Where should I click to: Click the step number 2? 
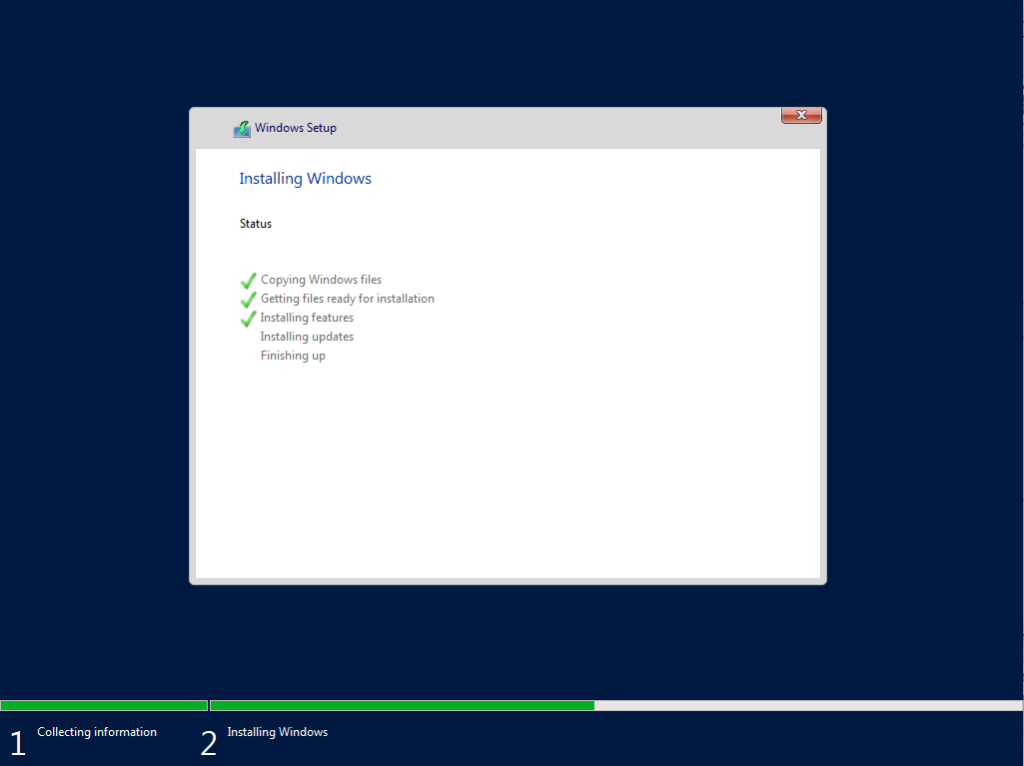coord(208,743)
